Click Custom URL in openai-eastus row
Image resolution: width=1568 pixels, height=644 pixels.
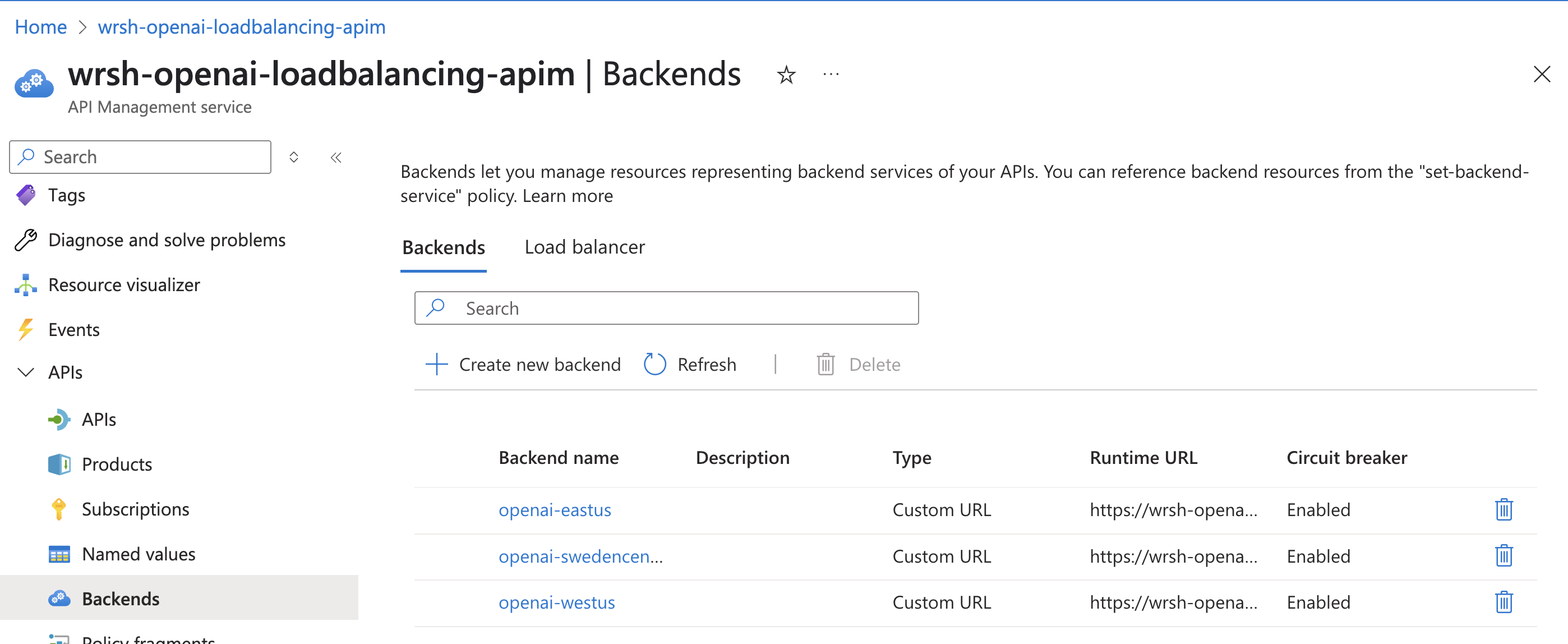click(x=941, y=510)
